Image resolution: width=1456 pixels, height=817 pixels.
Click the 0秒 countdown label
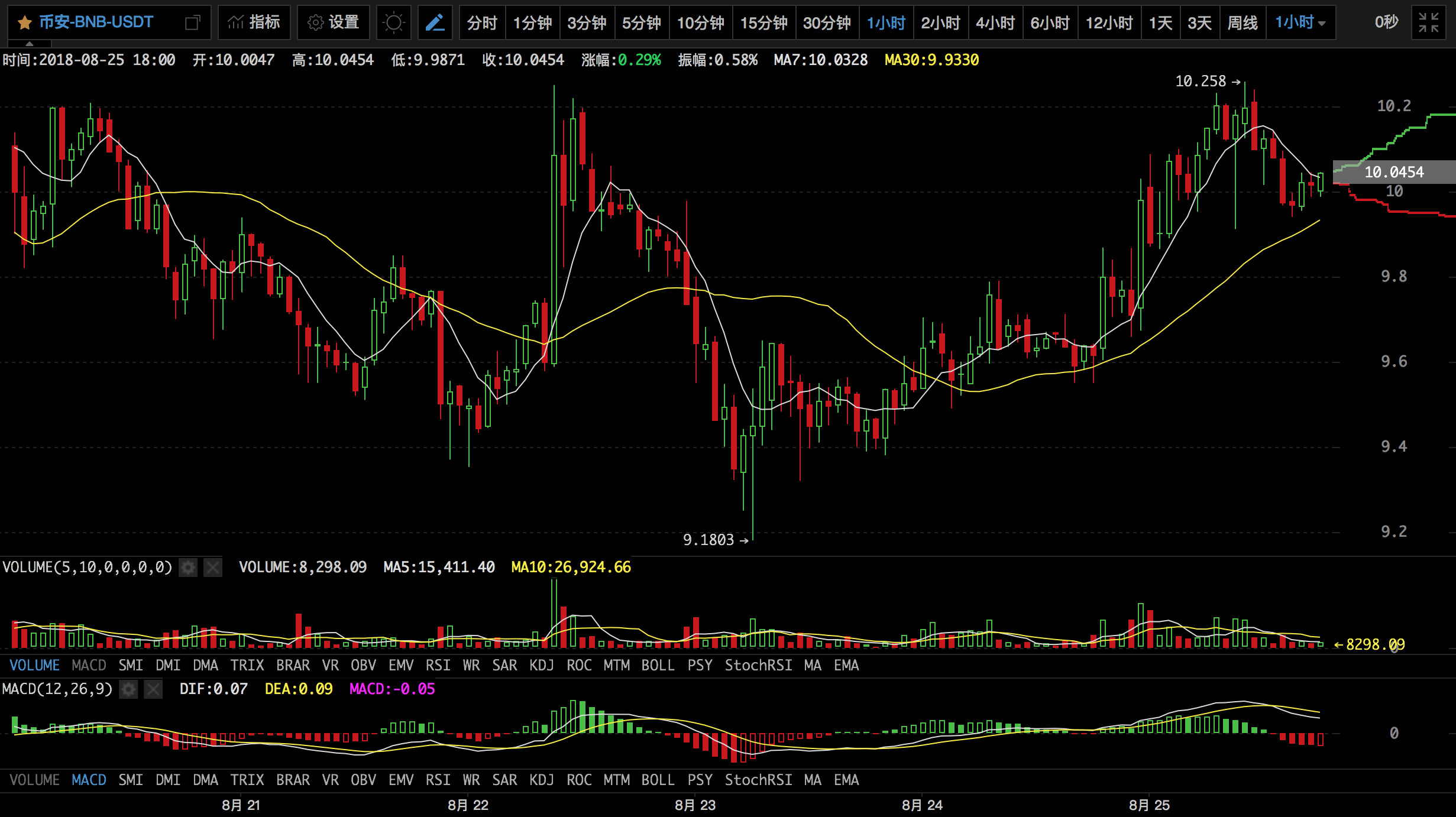pyautogui.click(x=1386, y=22)
